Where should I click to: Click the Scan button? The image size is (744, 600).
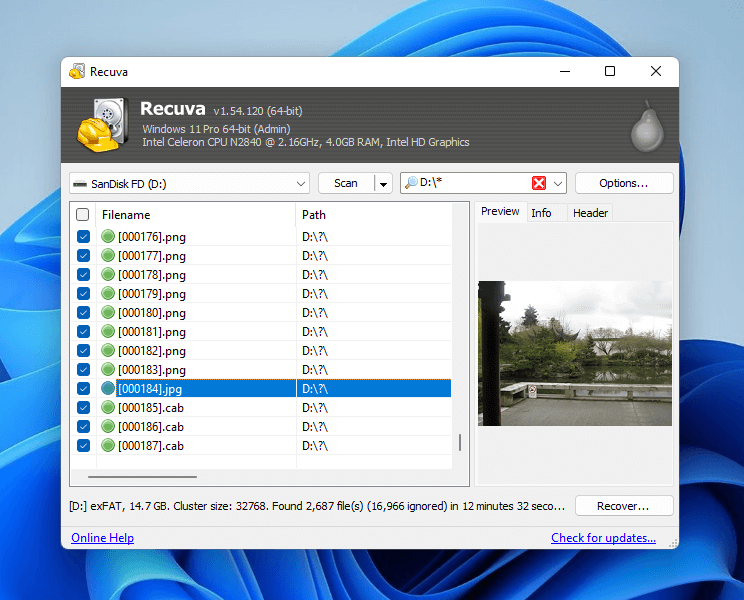click(x=346, y=184)
